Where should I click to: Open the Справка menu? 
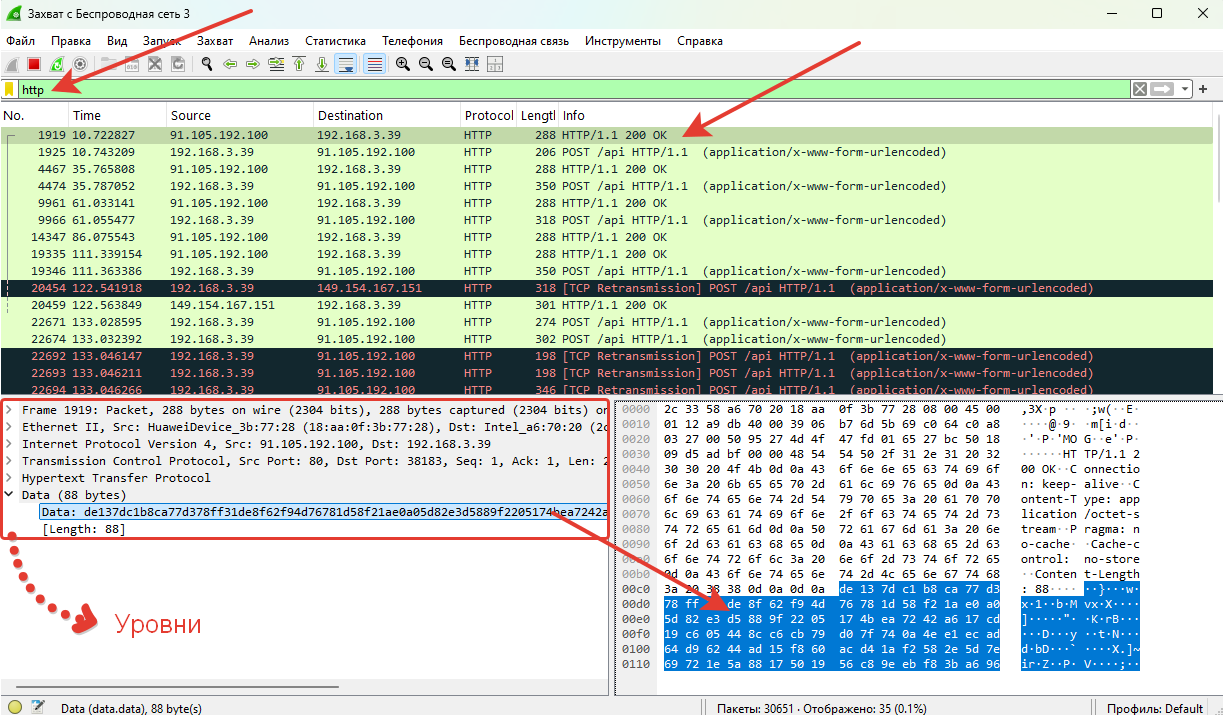click(x=700, y=41)
